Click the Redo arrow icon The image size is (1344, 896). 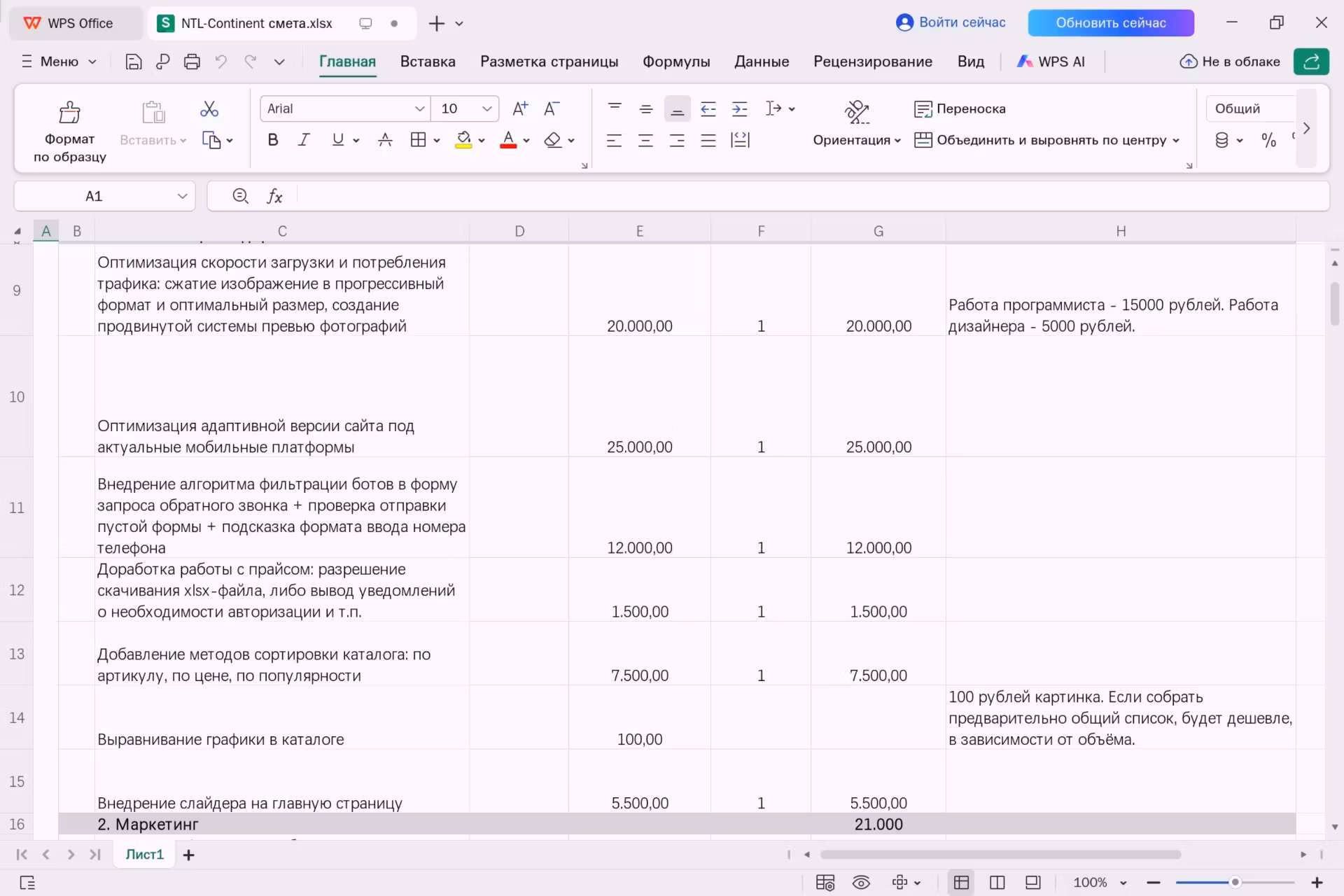pyautogui.click(x=250, y=62)
